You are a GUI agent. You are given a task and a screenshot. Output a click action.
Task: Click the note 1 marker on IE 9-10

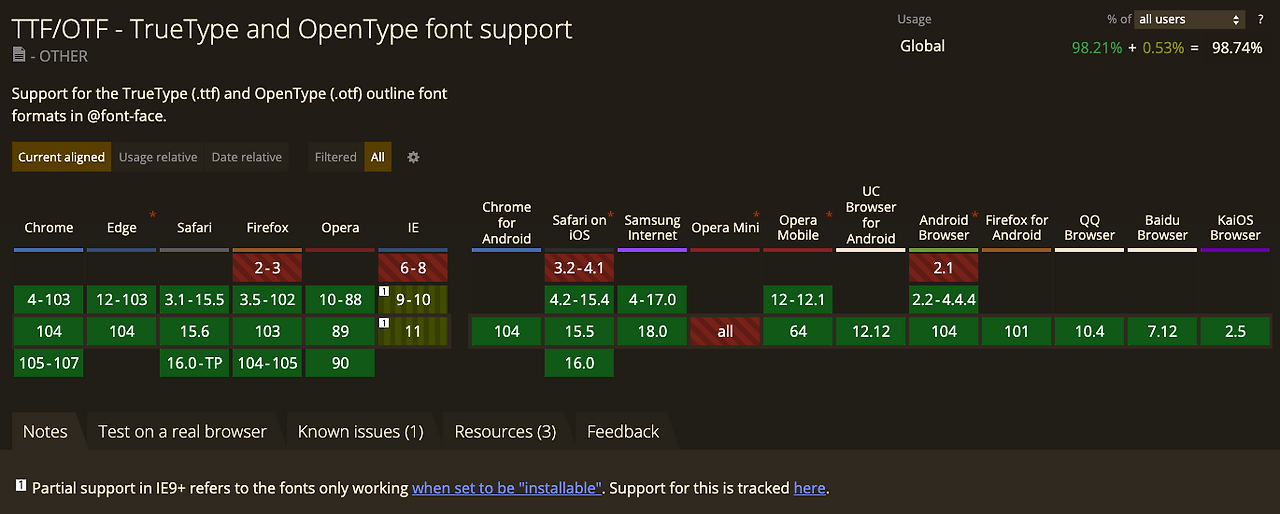click(x=383, y=291)
